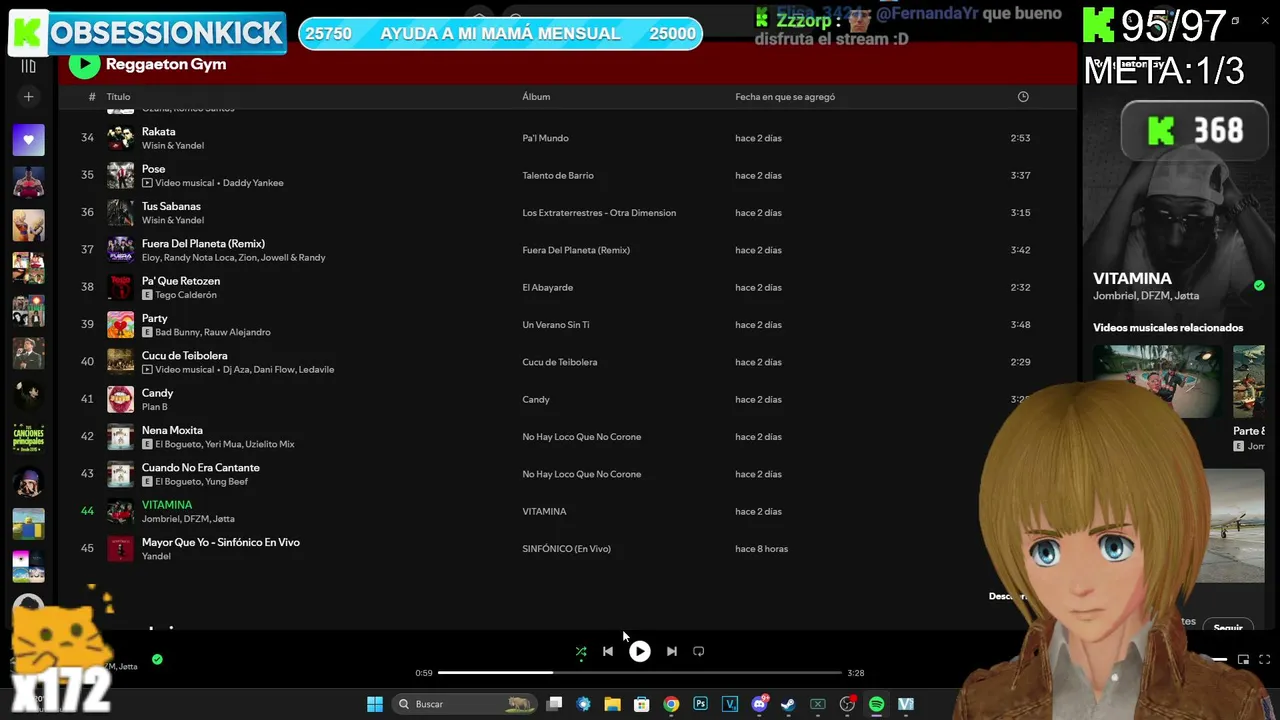Open Photoshop from the taskbar
The image size is (1280, 720).
pos(701,704)
